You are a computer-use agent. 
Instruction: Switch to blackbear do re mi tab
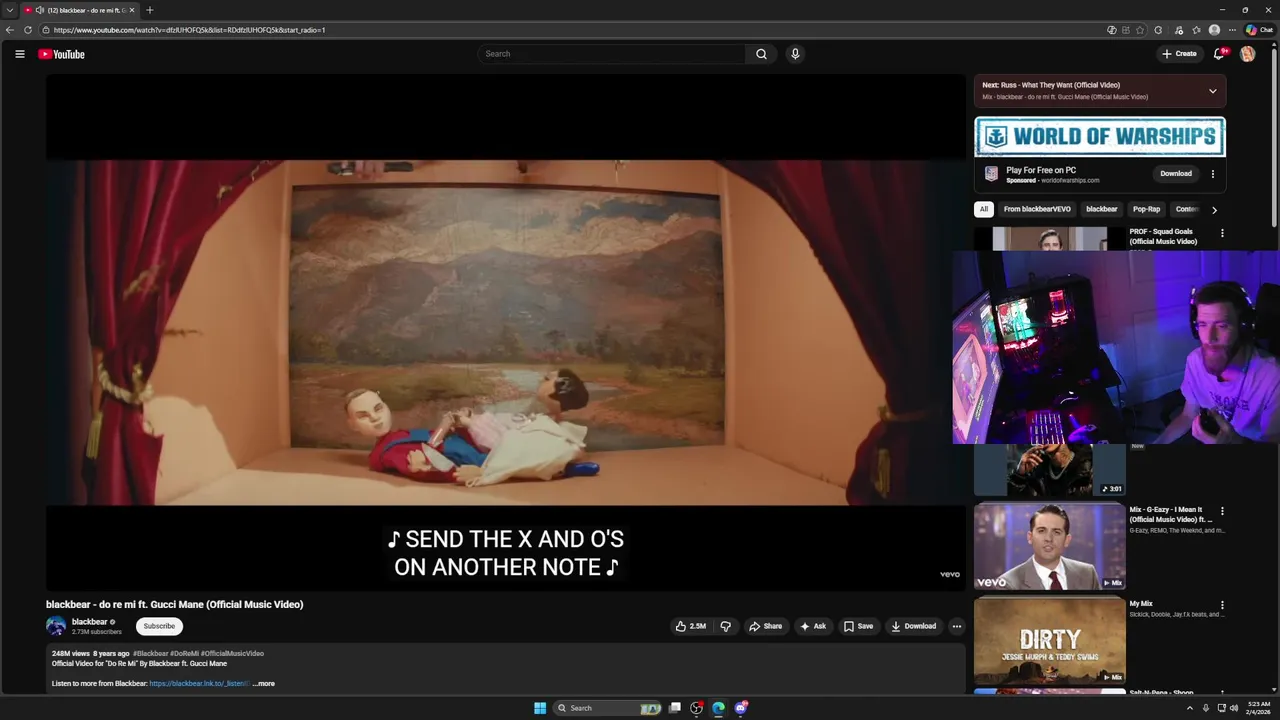point(80,10)
